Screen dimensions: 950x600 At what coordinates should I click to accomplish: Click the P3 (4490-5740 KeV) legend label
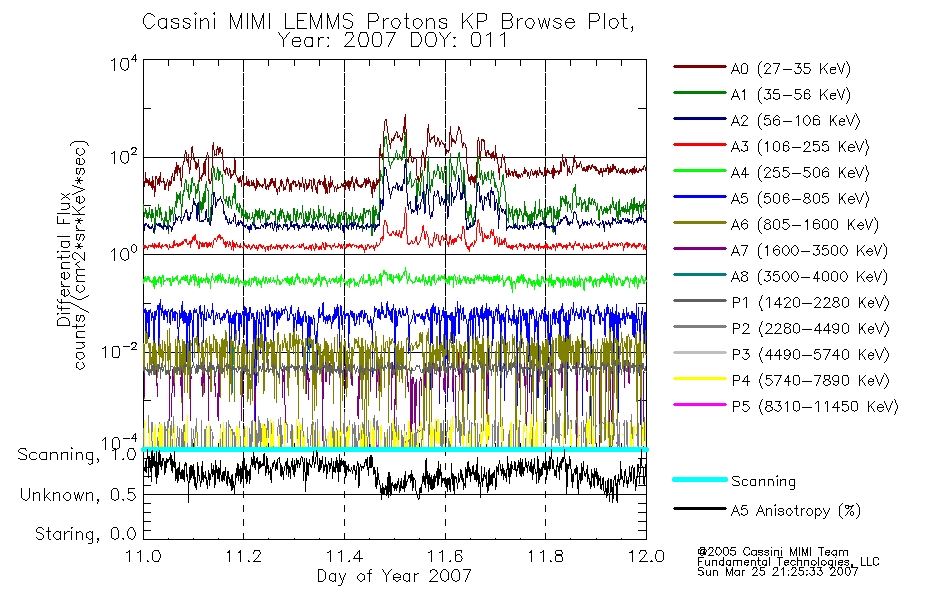pyautogui.click(x=810, y=355)
